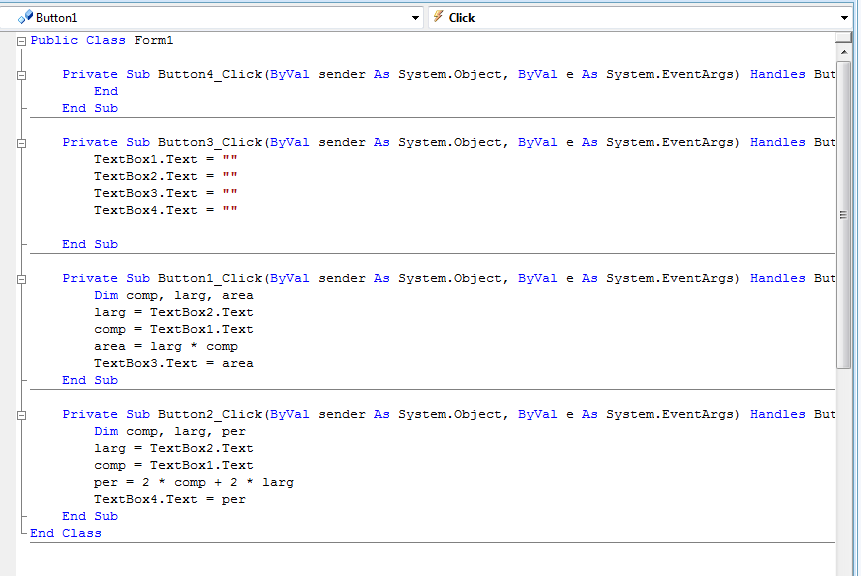Place cursor on 'TextBox4.Text = ""' line
The width and height of the screenshot is (861, 576).
(165, 210)
